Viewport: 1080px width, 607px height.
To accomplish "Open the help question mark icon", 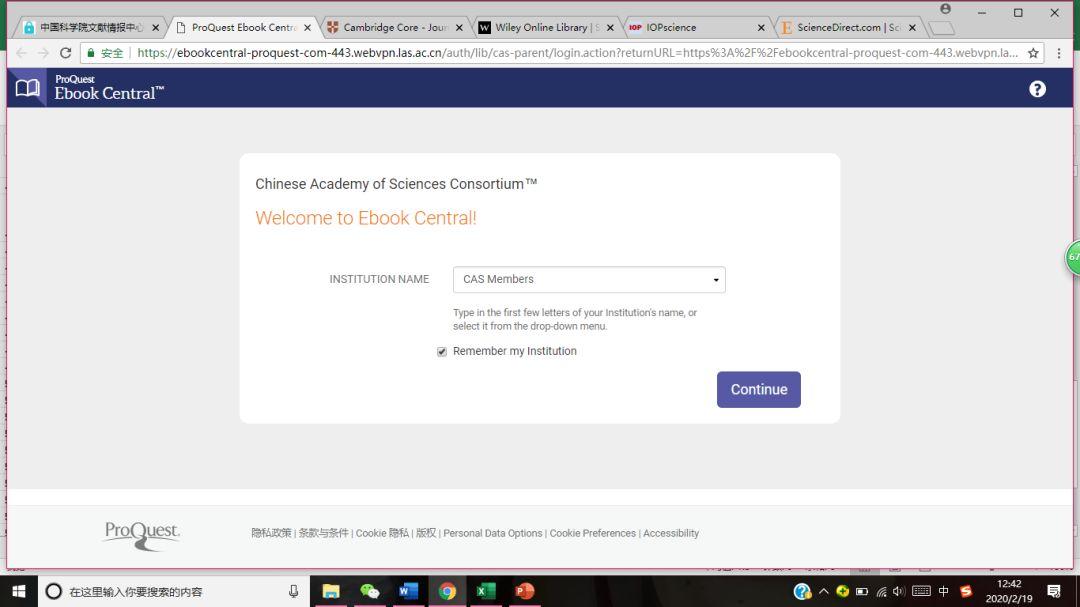I will [1037, 89].
